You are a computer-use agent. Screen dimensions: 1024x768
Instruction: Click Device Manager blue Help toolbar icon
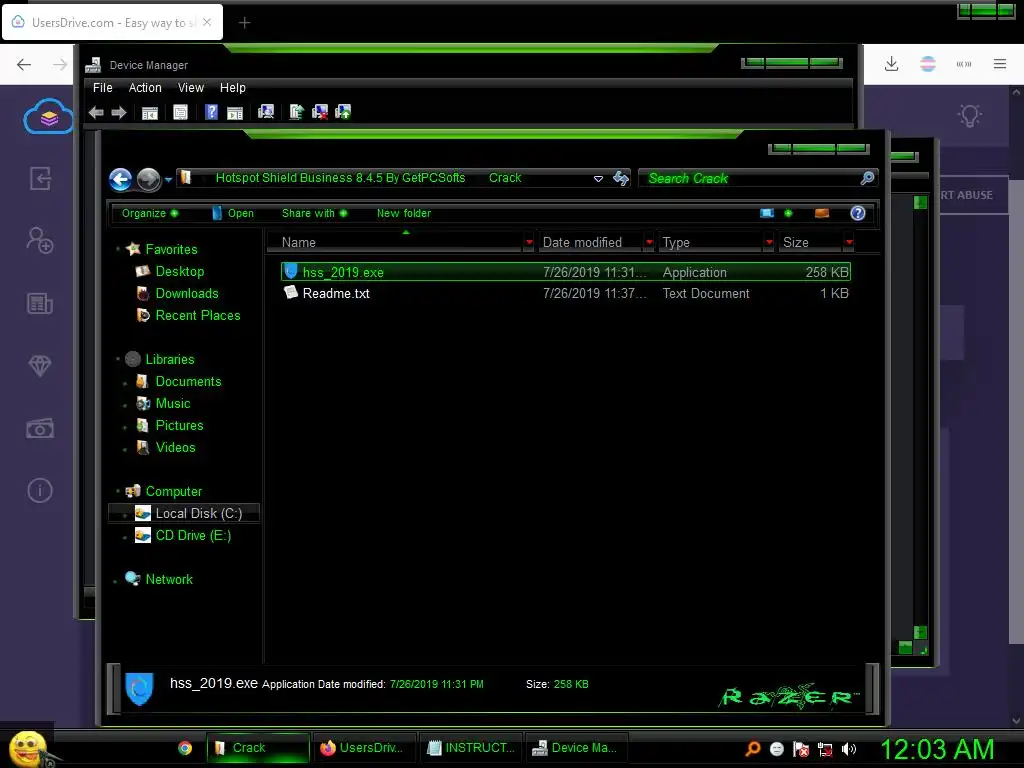tap(211, 112)
